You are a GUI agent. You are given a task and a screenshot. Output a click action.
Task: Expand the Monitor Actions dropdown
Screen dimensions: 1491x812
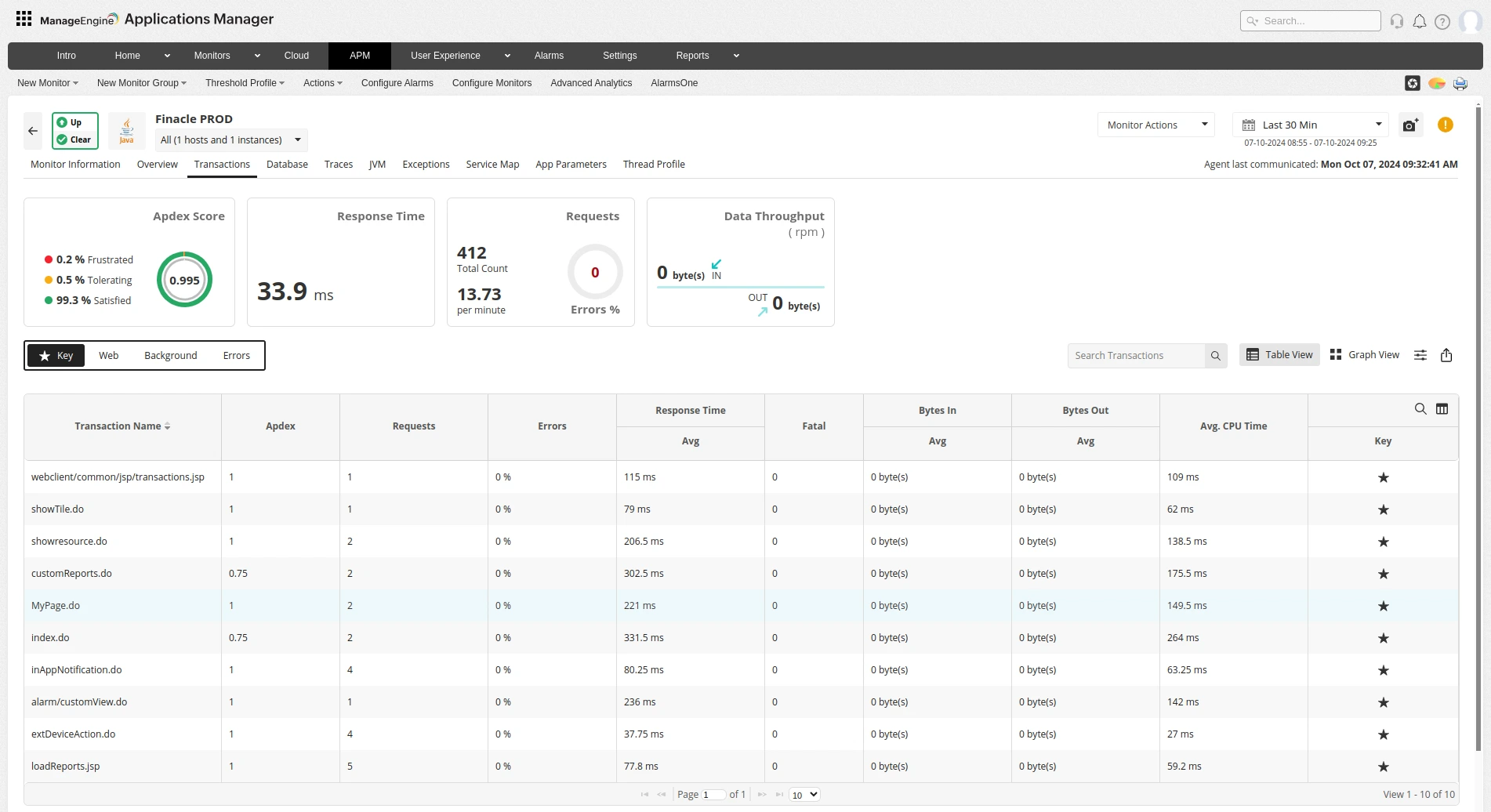[1156, 125]
